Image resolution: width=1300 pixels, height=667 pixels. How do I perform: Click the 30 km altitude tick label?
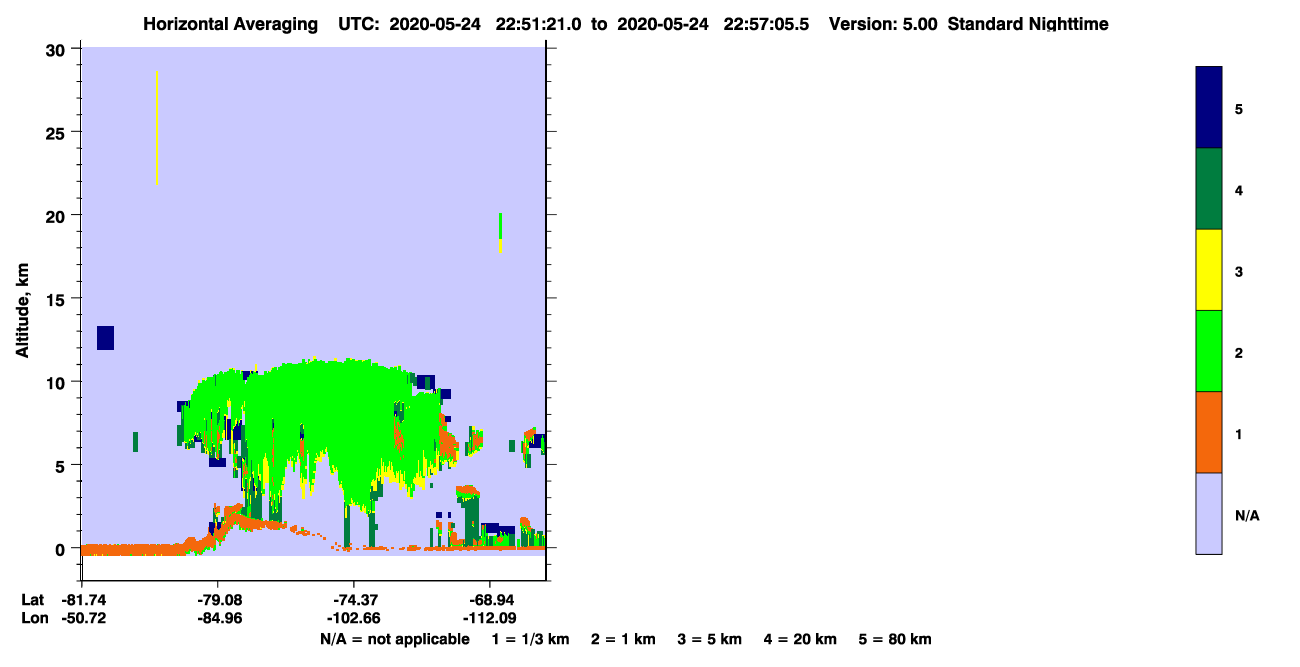point(57,49)
